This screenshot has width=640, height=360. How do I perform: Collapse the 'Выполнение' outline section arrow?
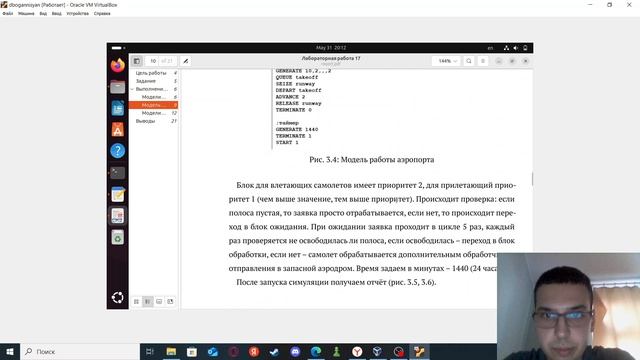[132, 89]
